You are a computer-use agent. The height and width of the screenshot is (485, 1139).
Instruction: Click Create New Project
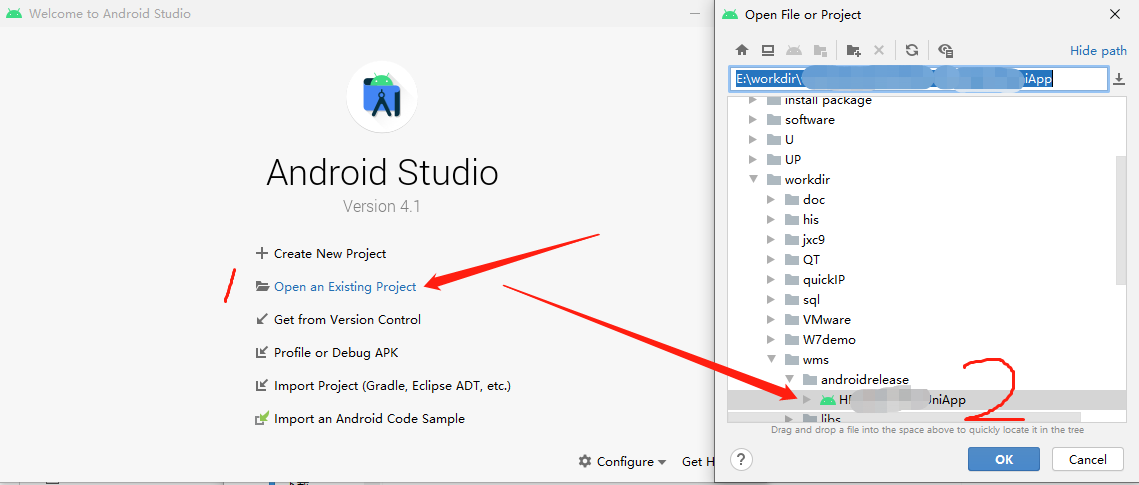[x=330, y=253]
